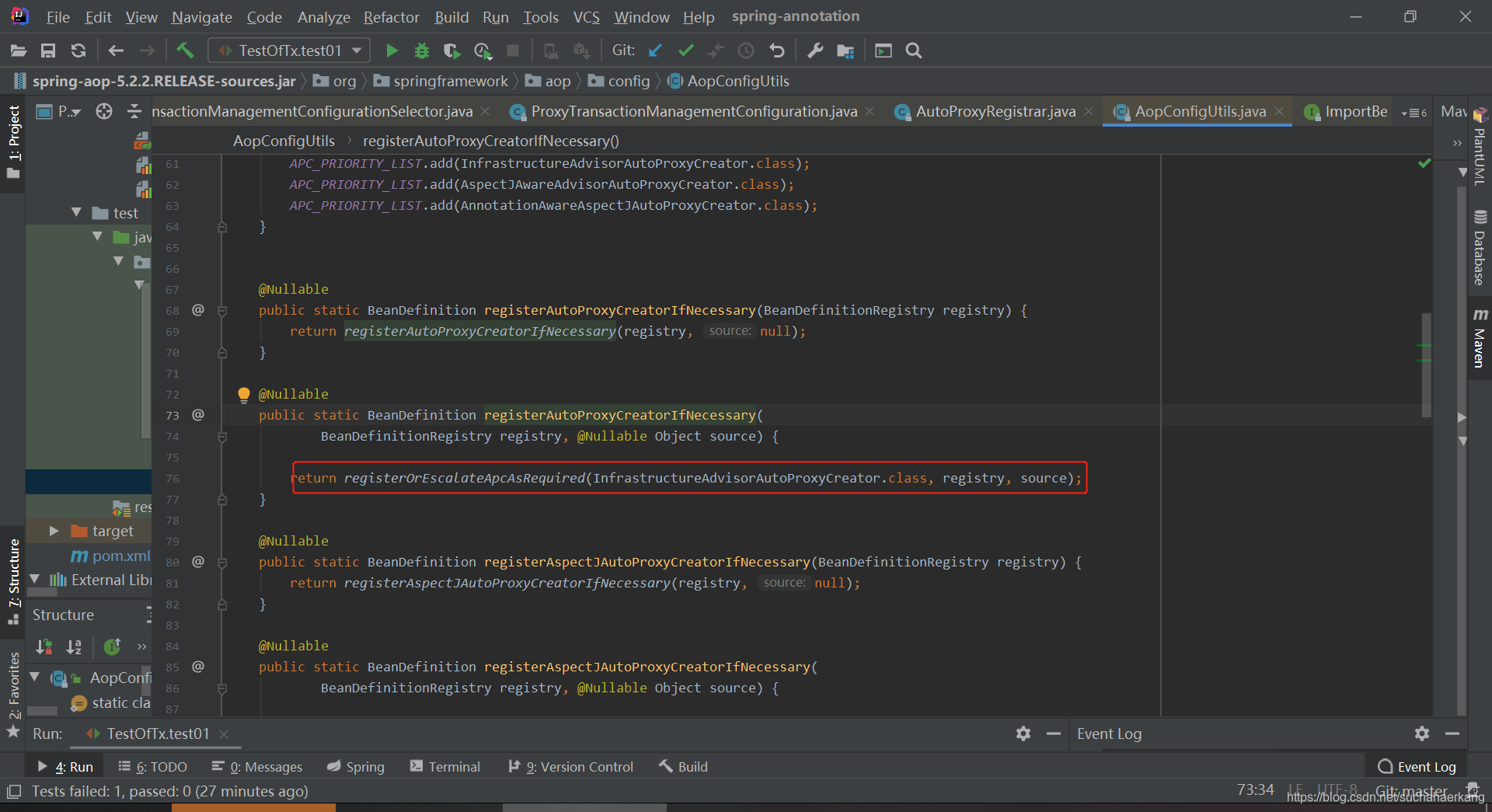Image resolution: width=1492 pixels, height=812 pixels.
Task: Show more Structure toolbar options
Action: (141, 646)
